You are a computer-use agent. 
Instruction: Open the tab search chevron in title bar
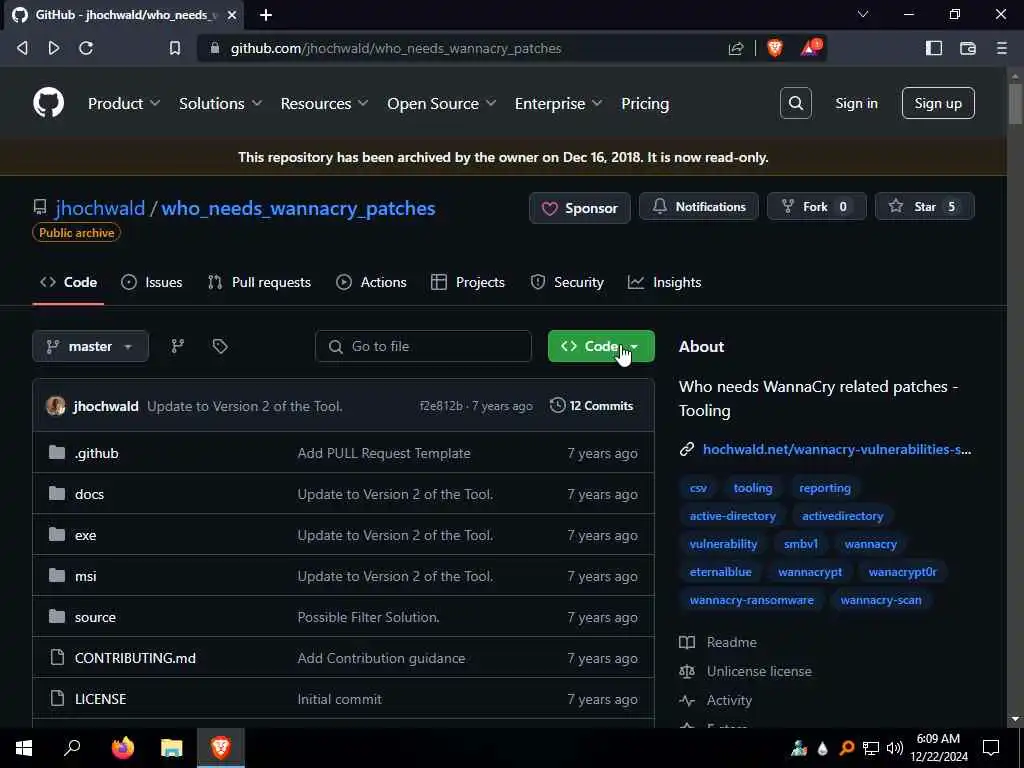(x=863, y=14)
